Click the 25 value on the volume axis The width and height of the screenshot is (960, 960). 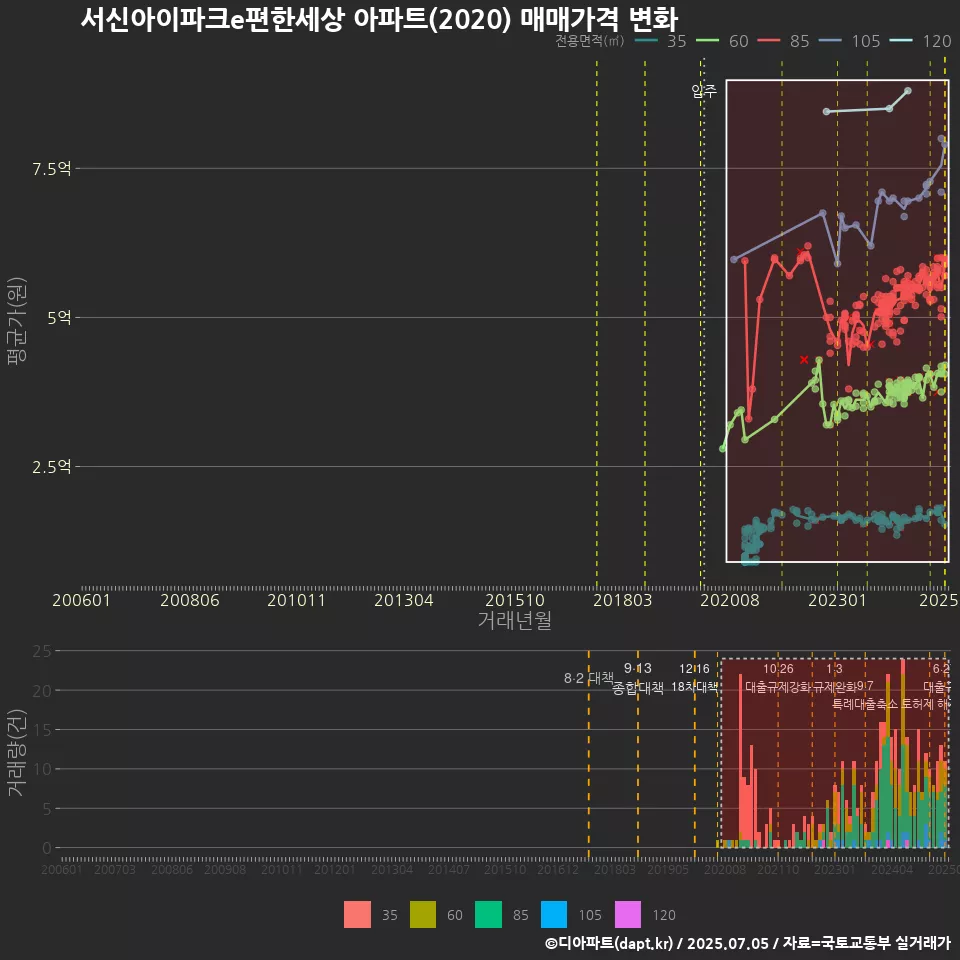tap(42, 651)
